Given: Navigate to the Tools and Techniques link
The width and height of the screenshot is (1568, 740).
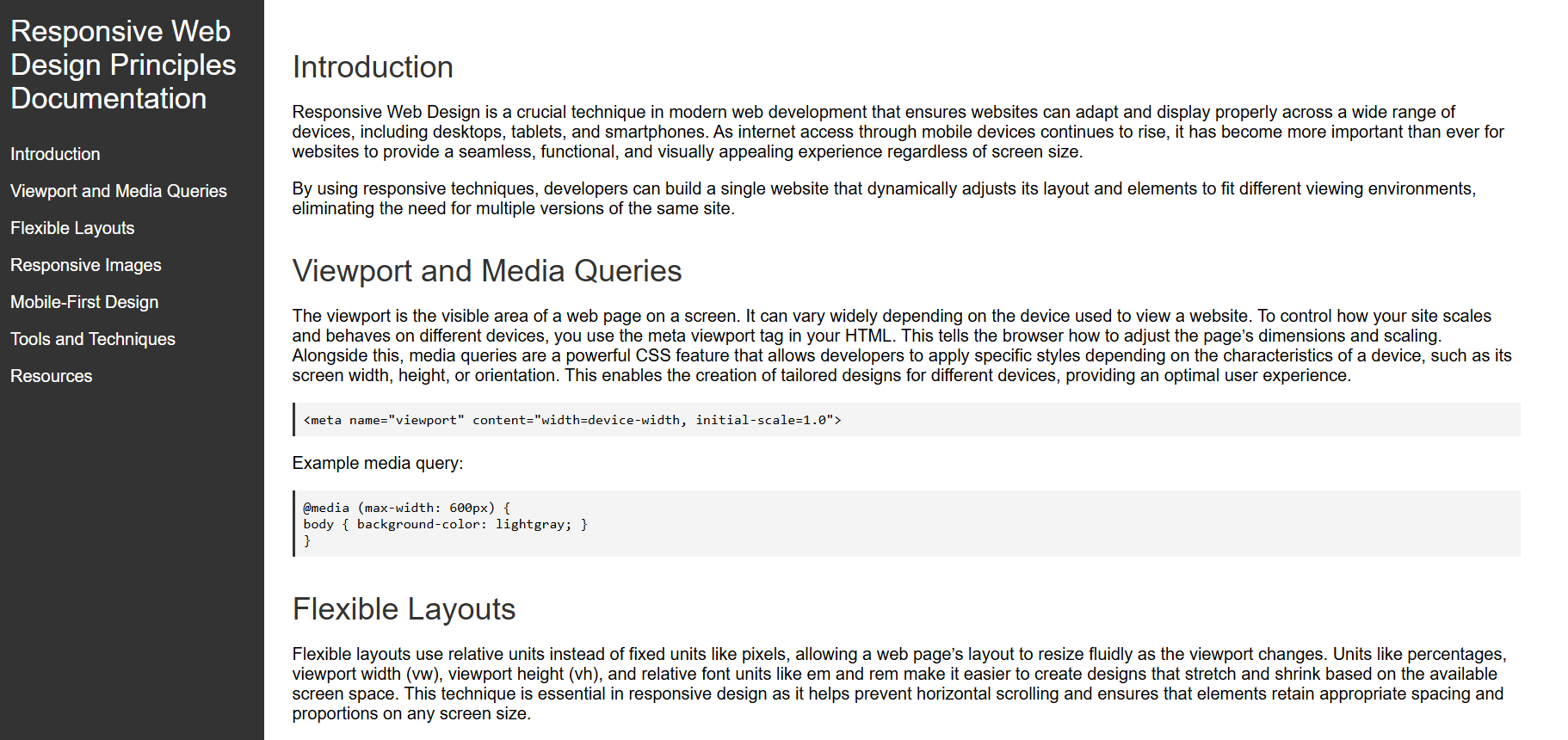Looking at the screenshot, I should [x=93, y=339].
